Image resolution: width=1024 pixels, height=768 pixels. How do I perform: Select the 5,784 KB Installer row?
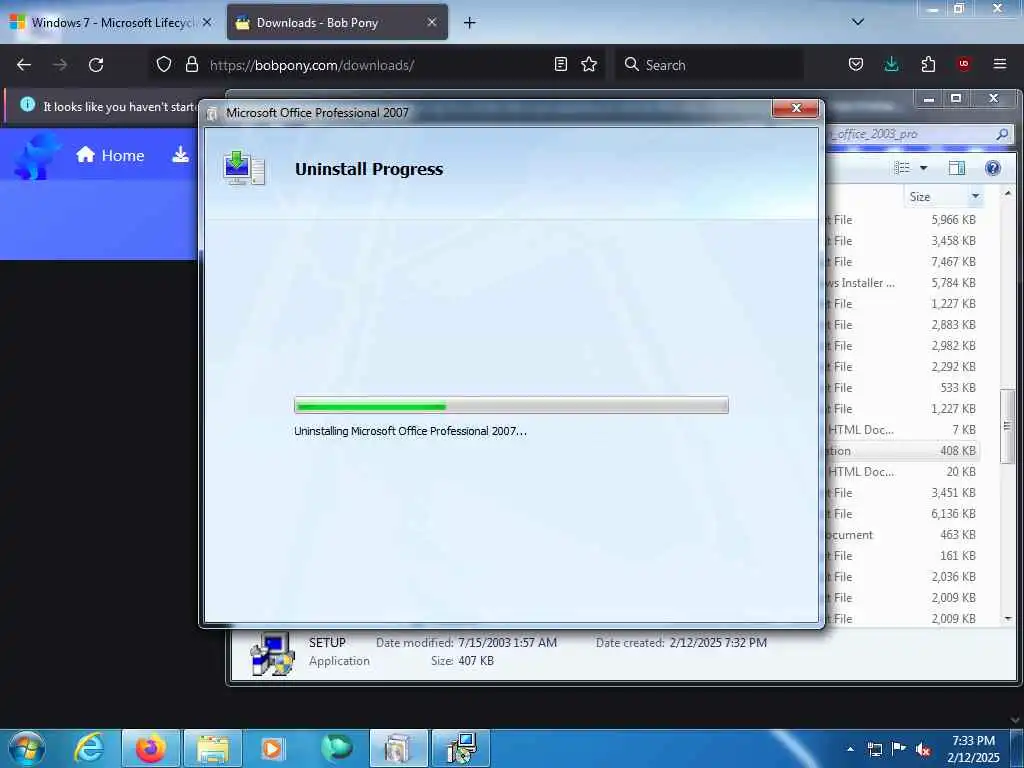click(x=901, y=283)
